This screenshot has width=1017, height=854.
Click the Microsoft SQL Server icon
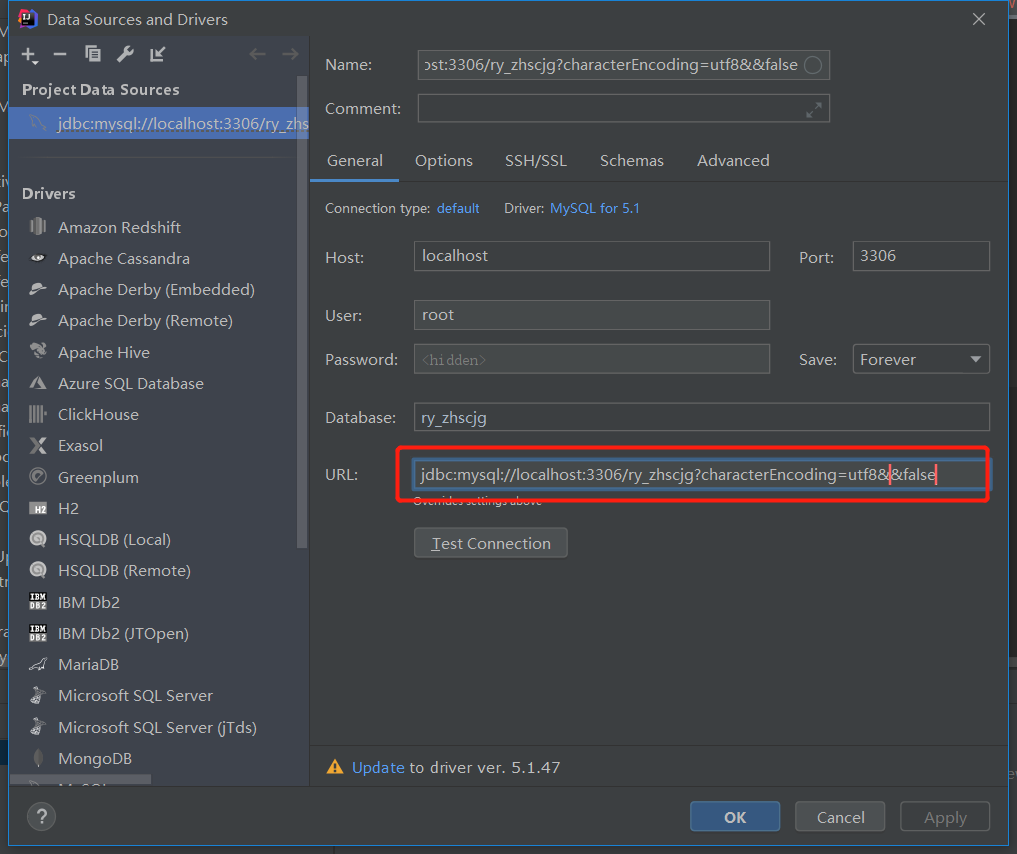pos(38,695)
